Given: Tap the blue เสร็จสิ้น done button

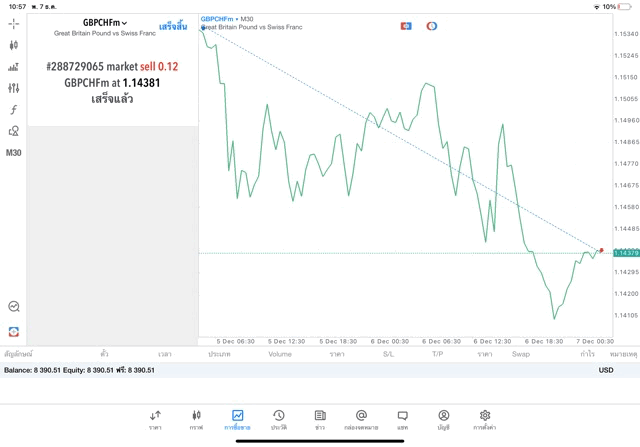Looking at the screenshot, I should coord(173,27).
